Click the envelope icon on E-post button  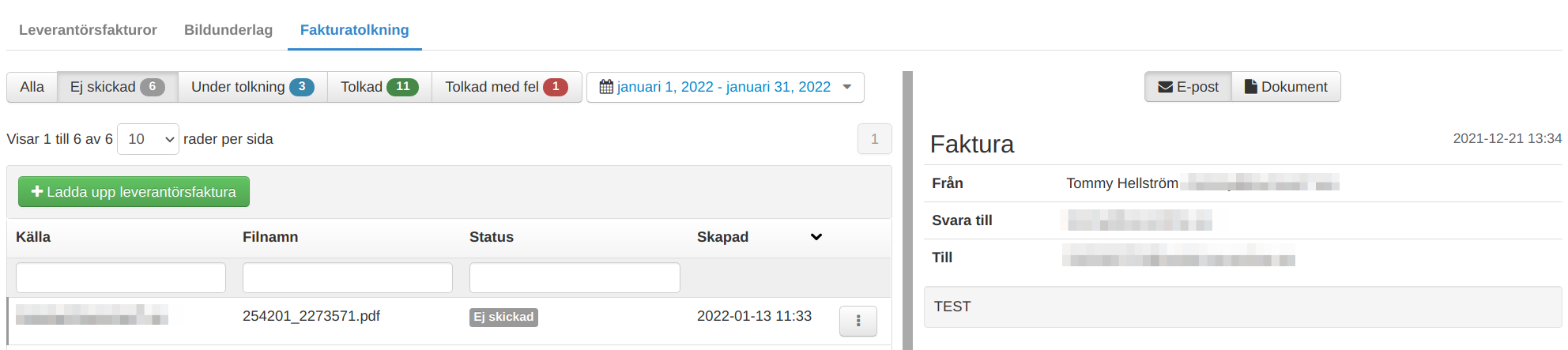click(1165, 87)
